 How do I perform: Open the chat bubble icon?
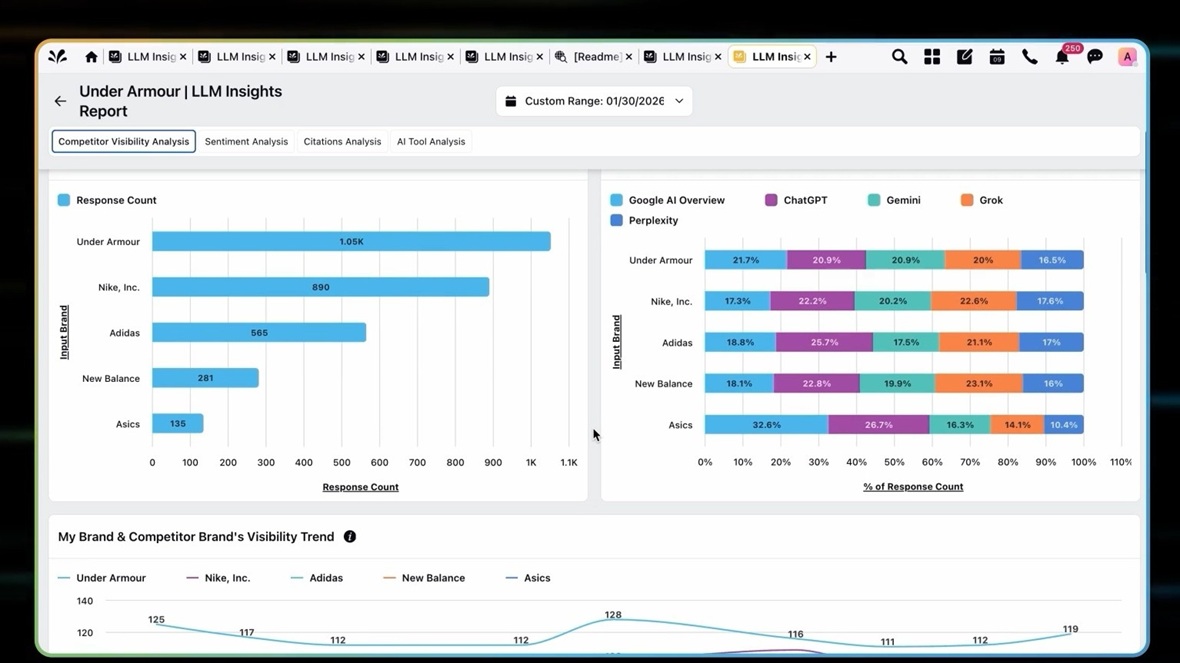tap(1095, 56)
